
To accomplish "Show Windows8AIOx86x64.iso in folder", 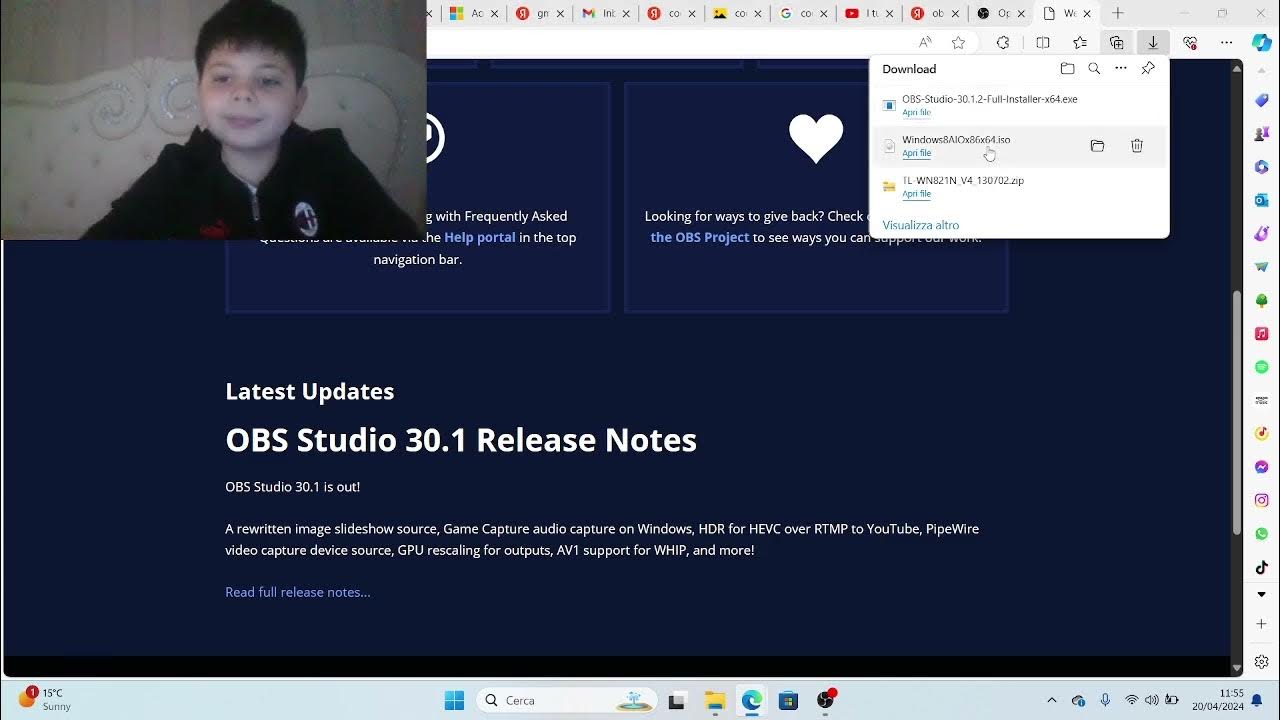I will [x=1097, y=146].
